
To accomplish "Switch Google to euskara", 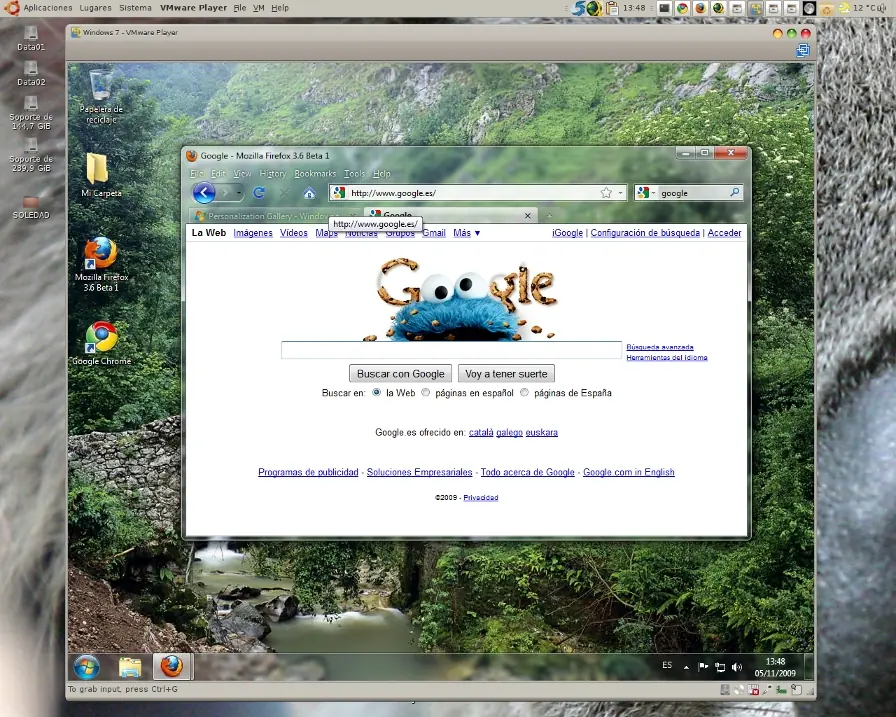I will (542, 432).
